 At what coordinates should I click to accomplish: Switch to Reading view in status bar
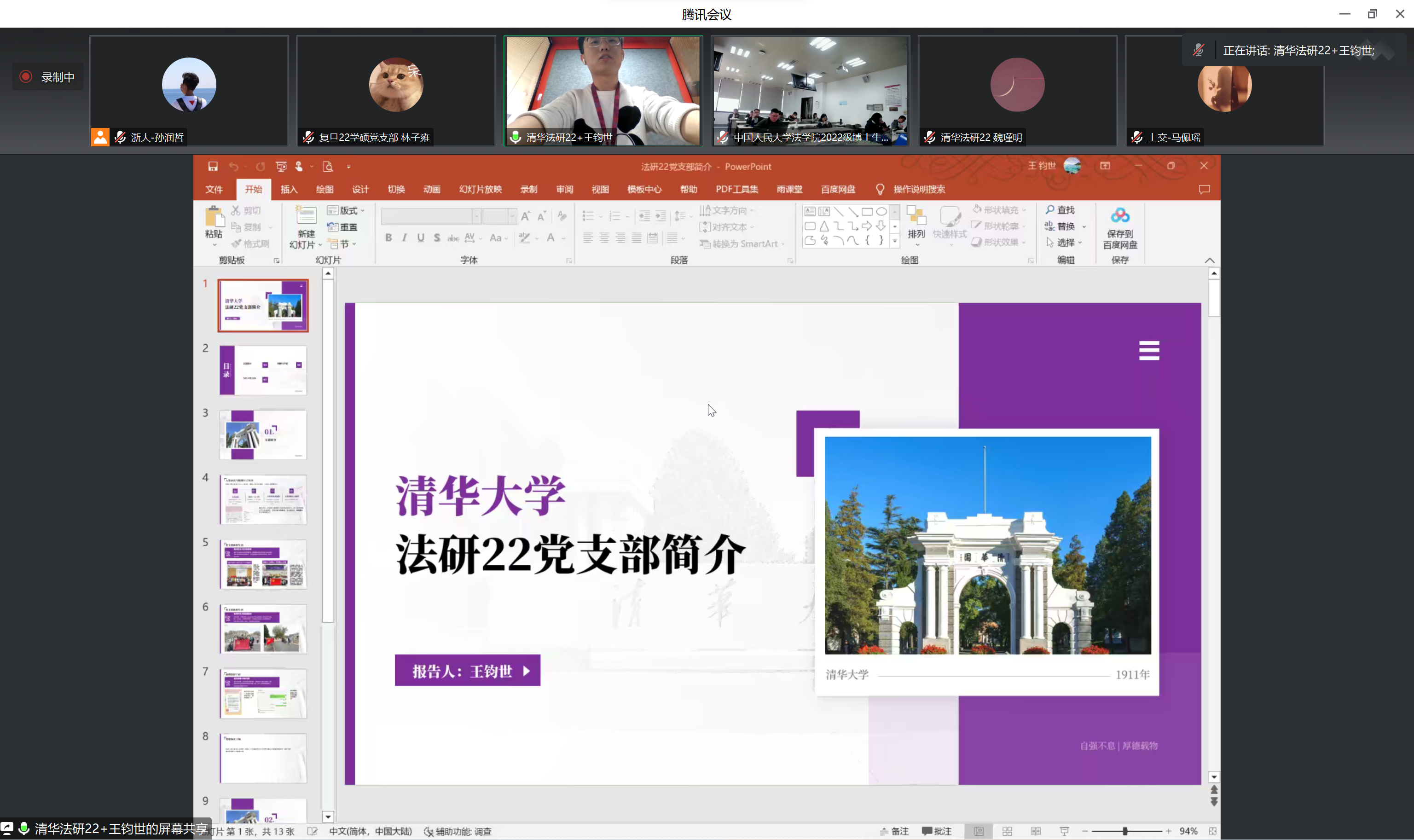click(x=1035, y=832)
